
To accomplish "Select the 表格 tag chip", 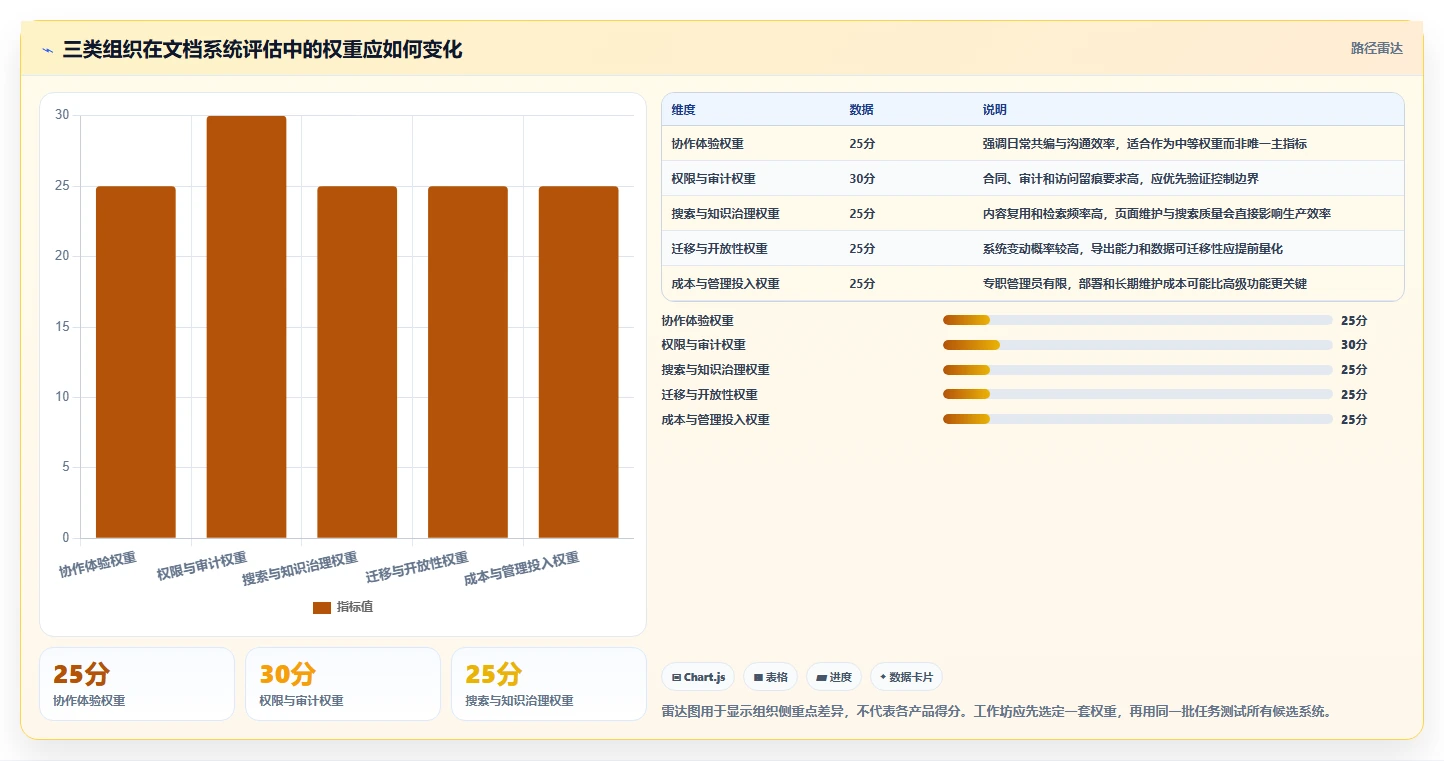I will [x=770, y=677].
